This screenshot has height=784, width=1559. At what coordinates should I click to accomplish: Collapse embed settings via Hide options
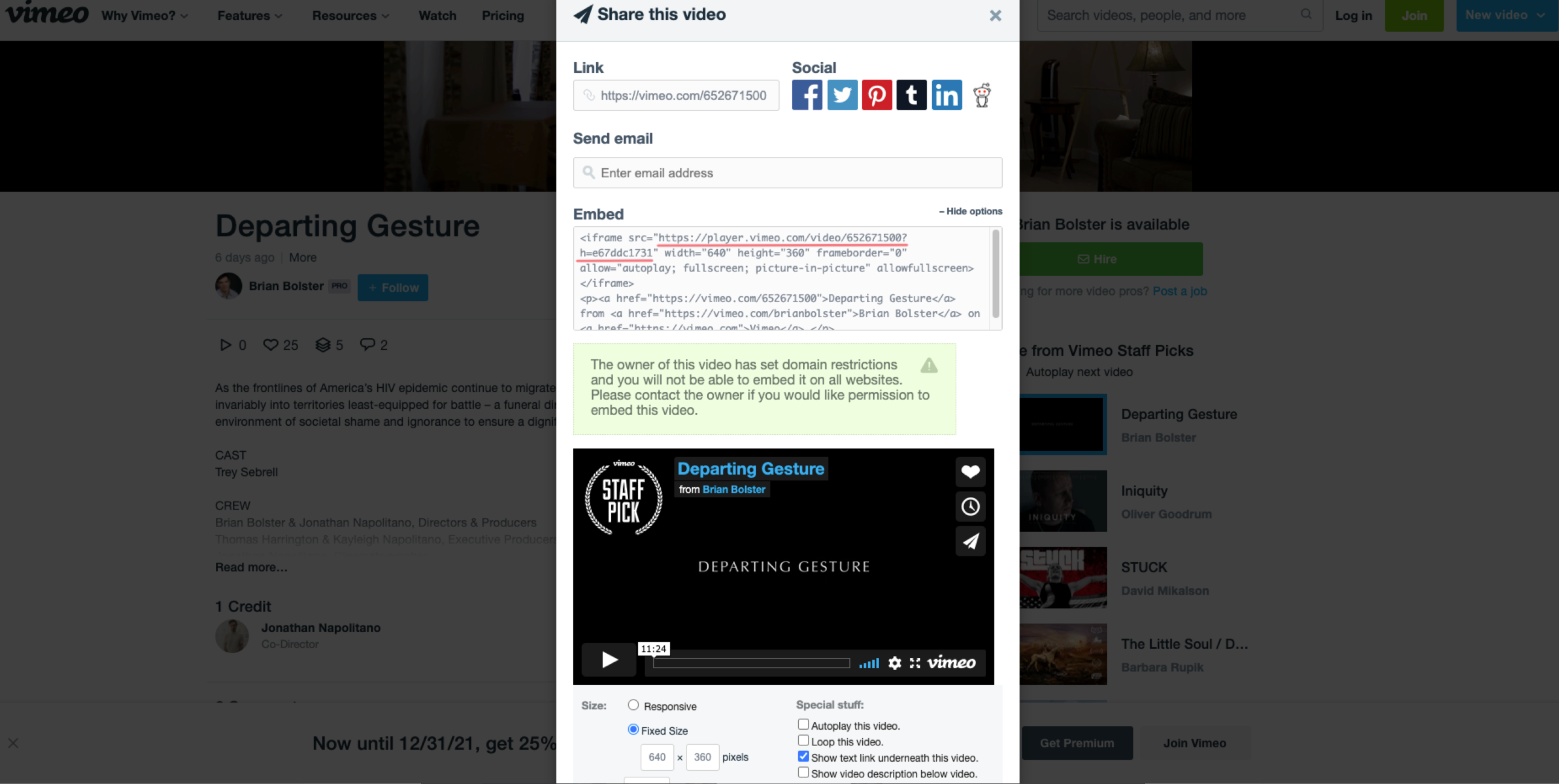970,211
